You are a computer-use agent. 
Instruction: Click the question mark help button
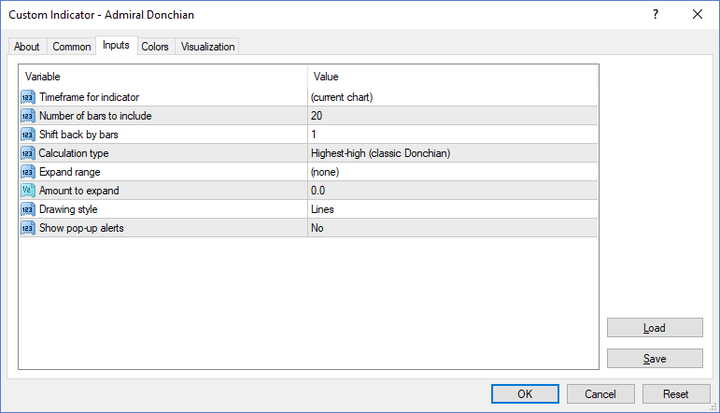(656, 14)
